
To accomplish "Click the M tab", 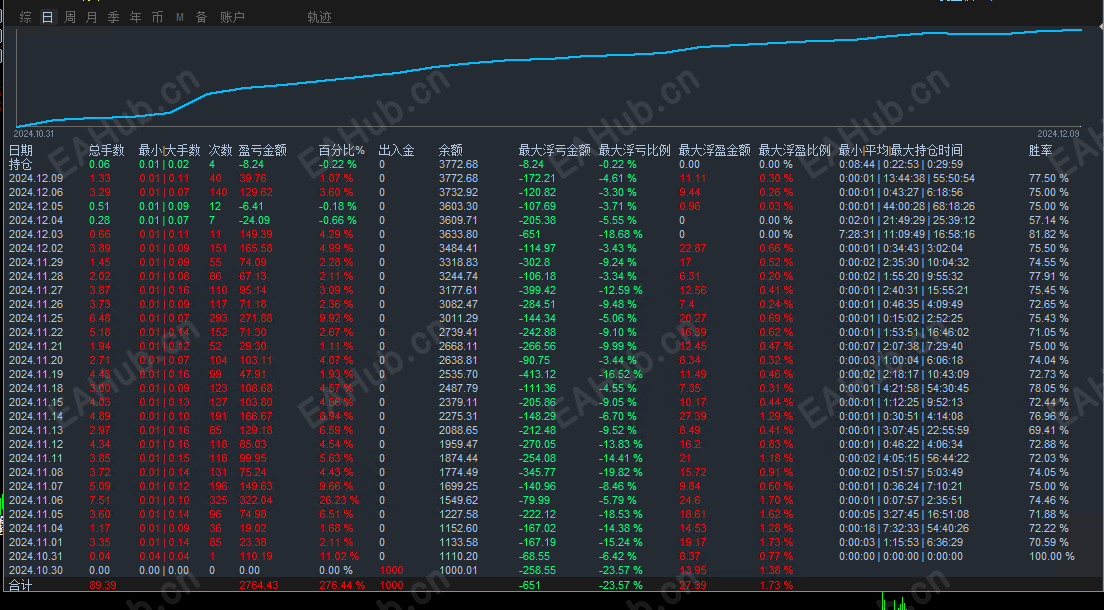I will (180, 17).
